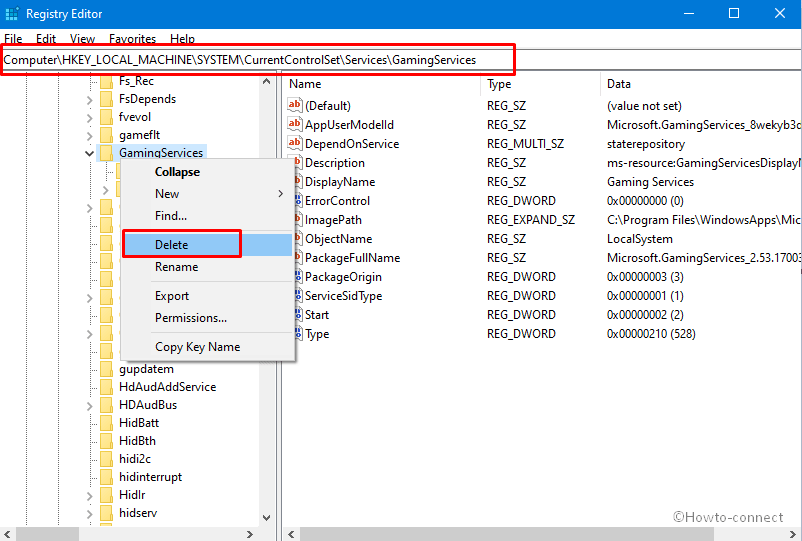Image resolution: width=802 pixels, height=541 pixels.
Task: Expand the FsDepends key
Action: (x=90, y=100)
